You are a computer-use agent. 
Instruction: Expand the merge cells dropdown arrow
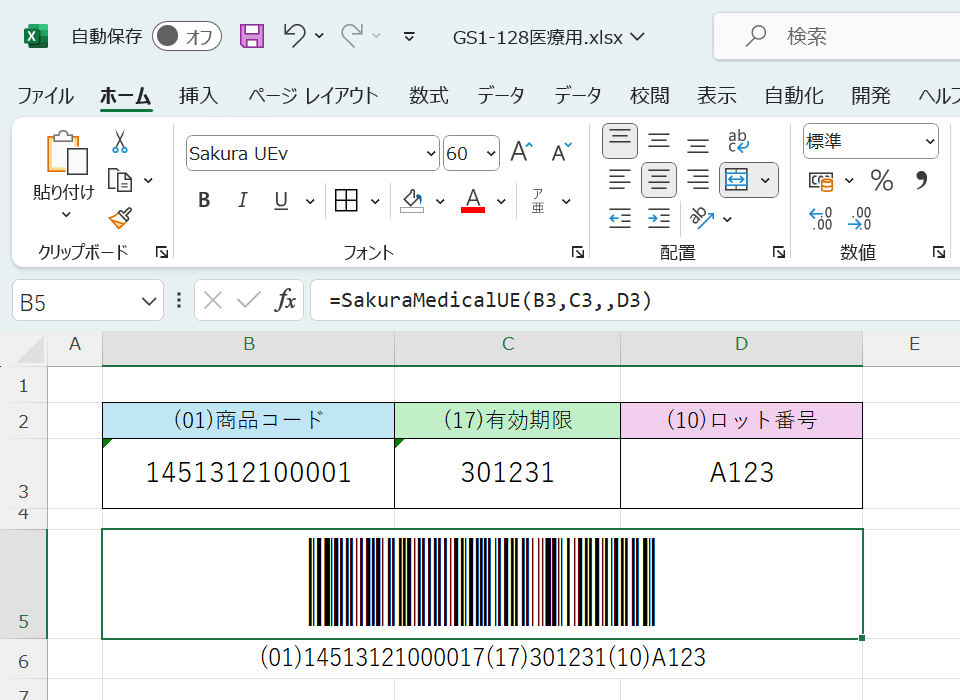pyautogui.click(x=765, y=180)
